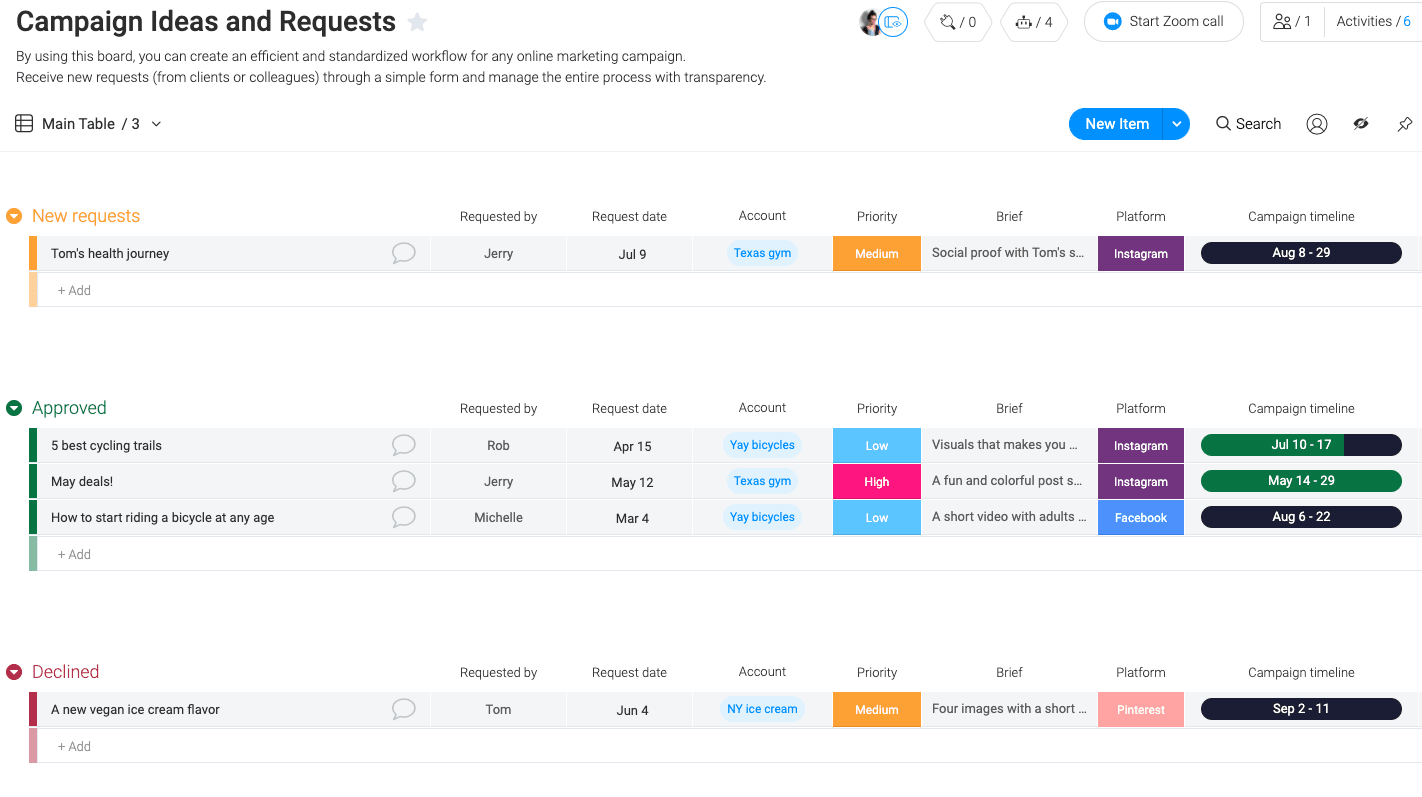This screenshot has width=1422, height=797.
Task: Click the pin icon in toolbar
Action: click(1404, 124)
